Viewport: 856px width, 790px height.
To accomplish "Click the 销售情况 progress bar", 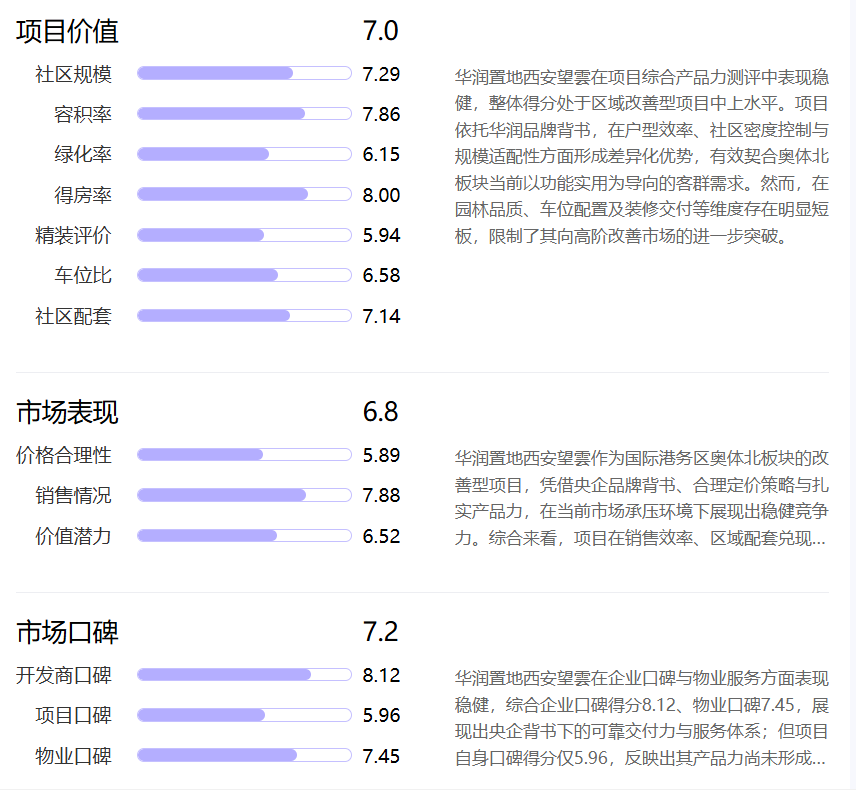I will (x=244, y=495).
